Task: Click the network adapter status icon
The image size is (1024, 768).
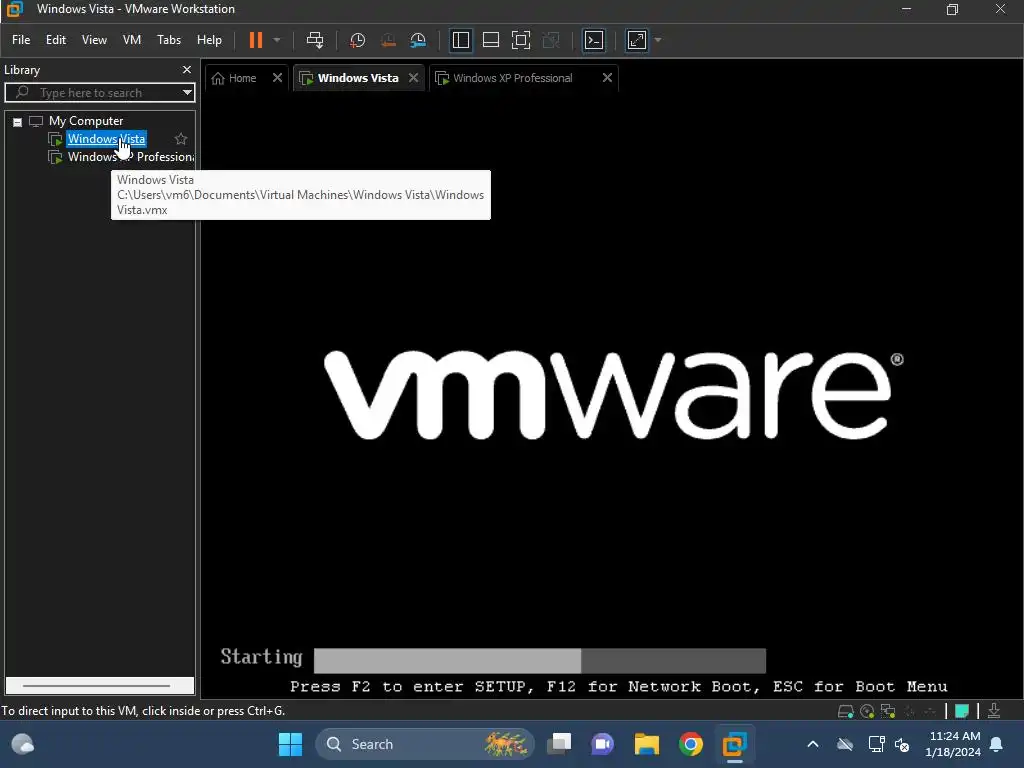Action: (888, 711)
